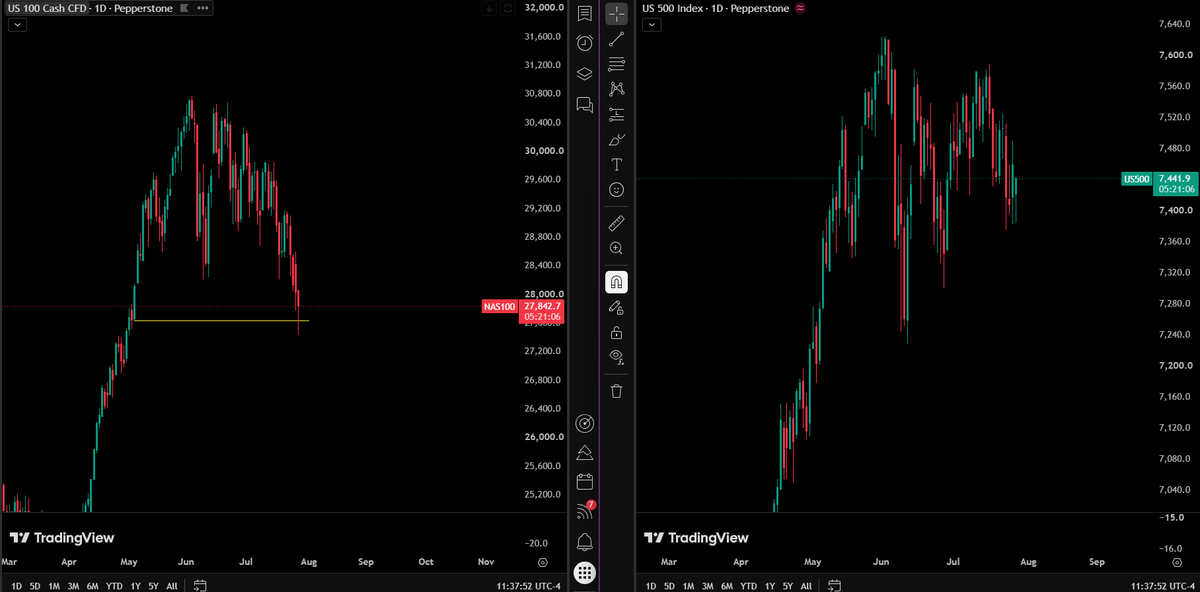Select the long position forecasting tool
The width and height of the screenshot is (1200, 592).
[617, 114]
